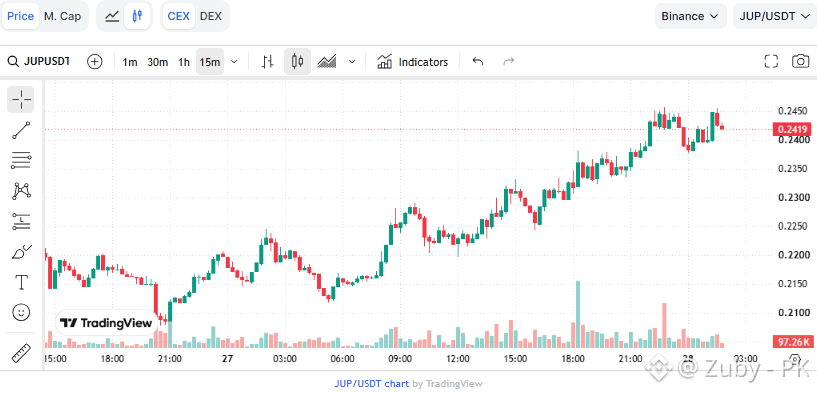Select the DEX data source
The height and width of the screenshot is (393, 817).
click(211, 16)
